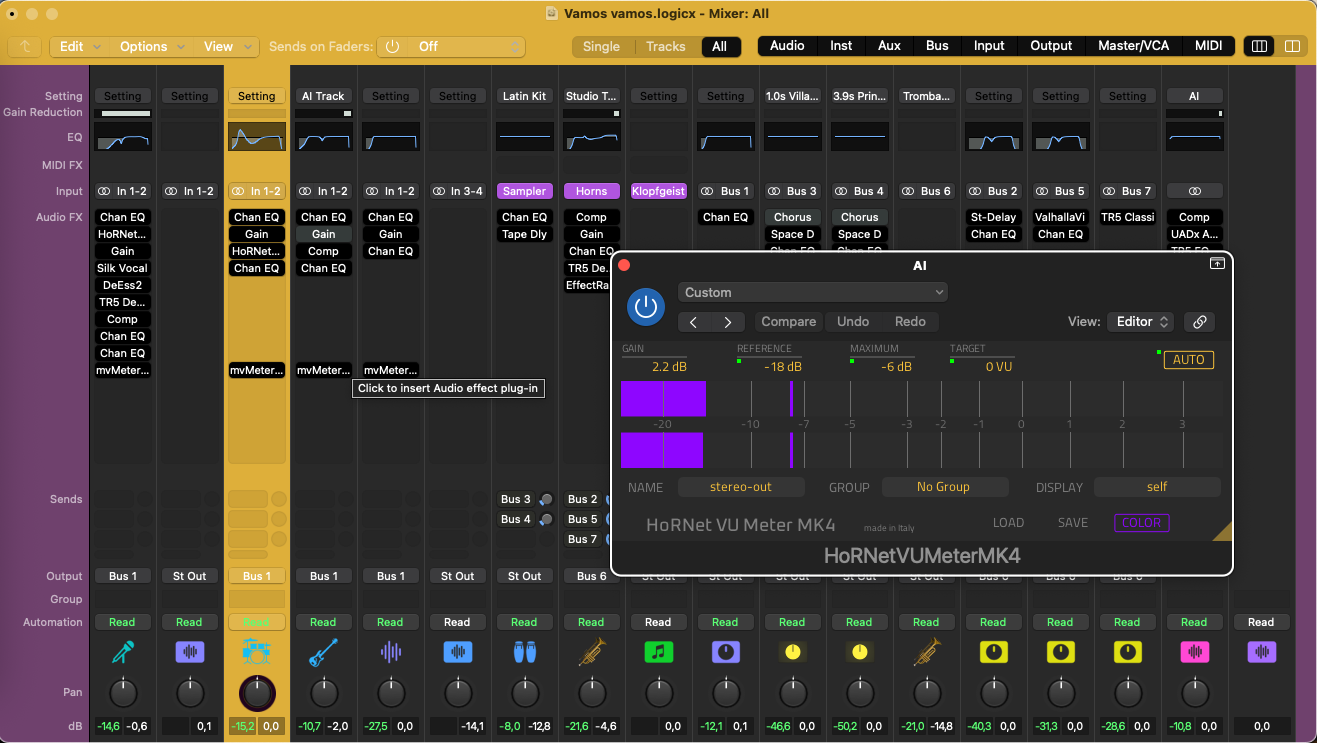The image size is (1317, 743).
Task: Click the blue conga drums track icon
Action: [524, 652]
